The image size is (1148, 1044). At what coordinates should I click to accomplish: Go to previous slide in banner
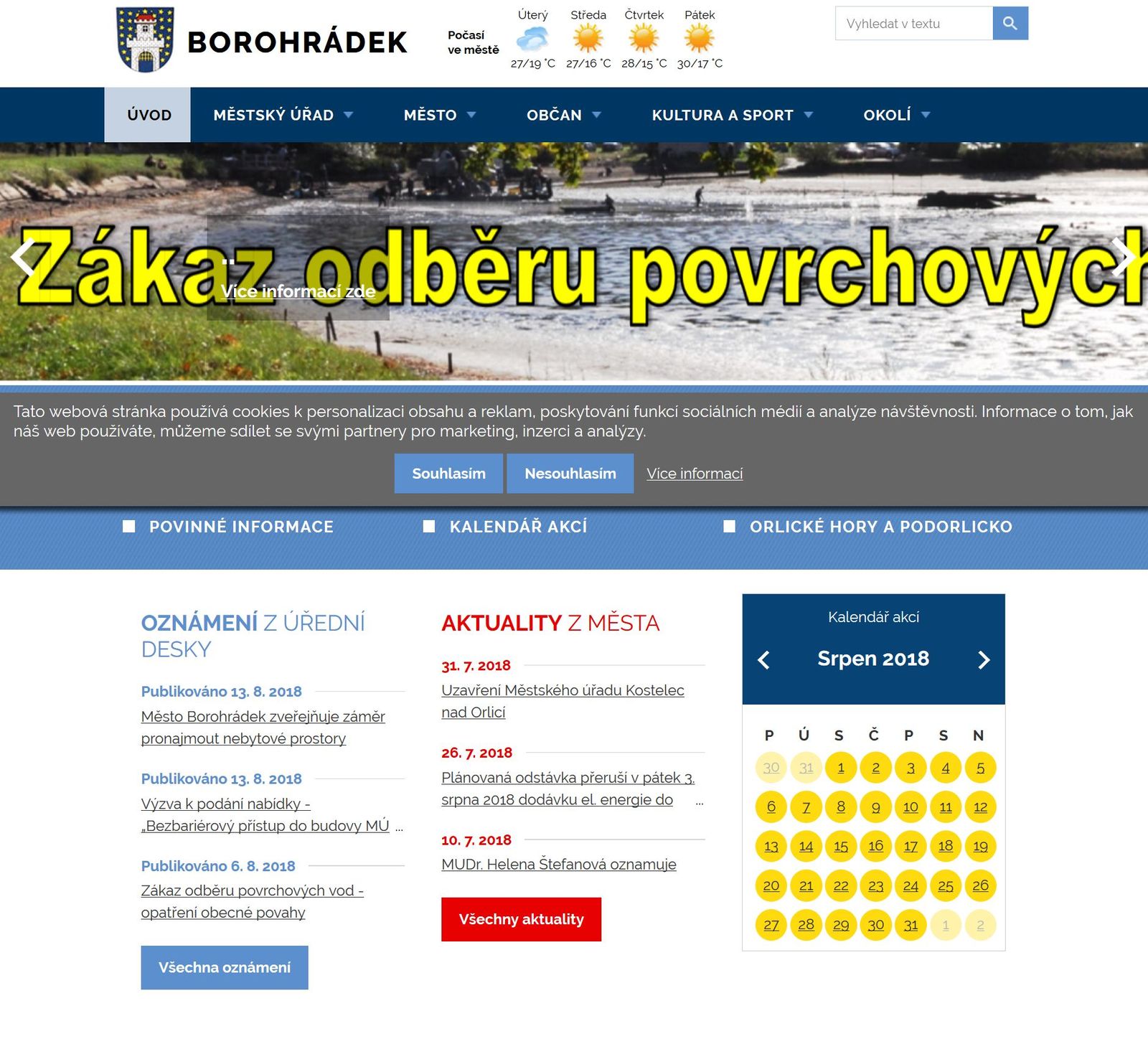[24, 257]
